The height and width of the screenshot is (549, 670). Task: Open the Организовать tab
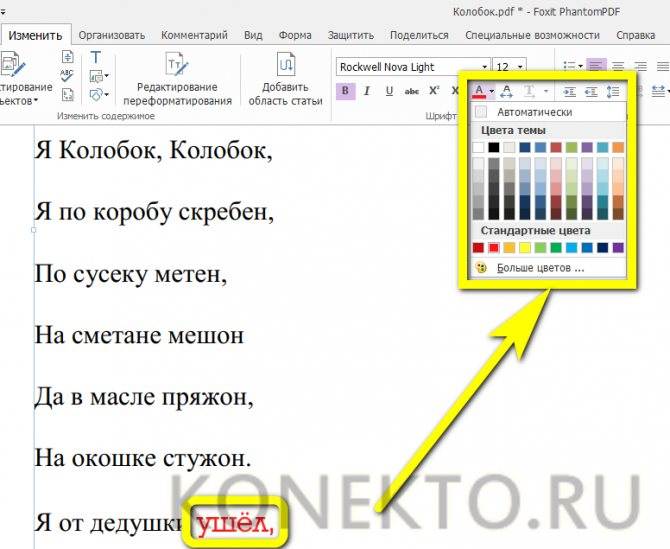112,35
